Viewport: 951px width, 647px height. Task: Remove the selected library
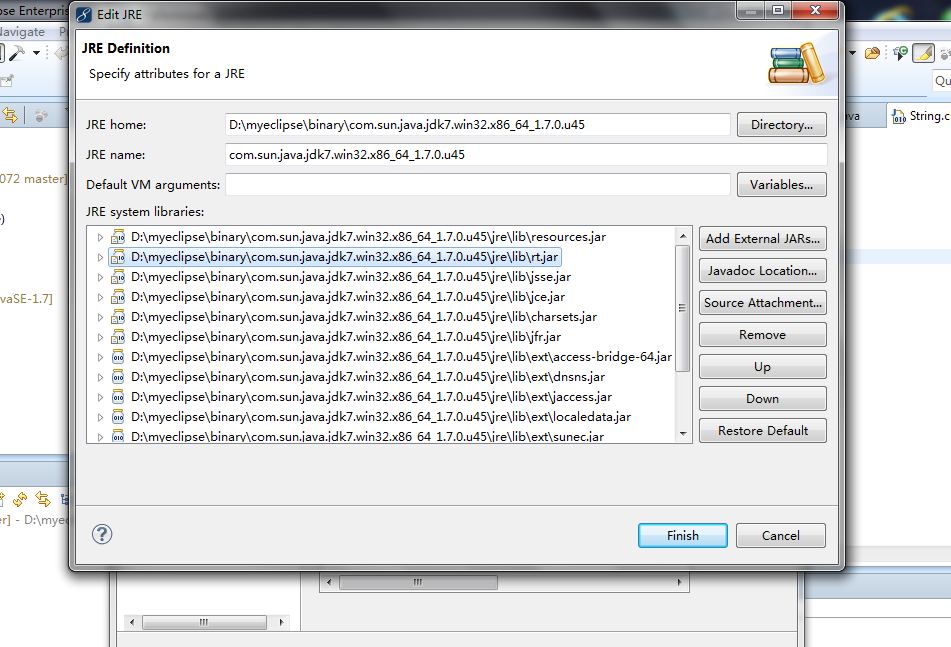762,335
